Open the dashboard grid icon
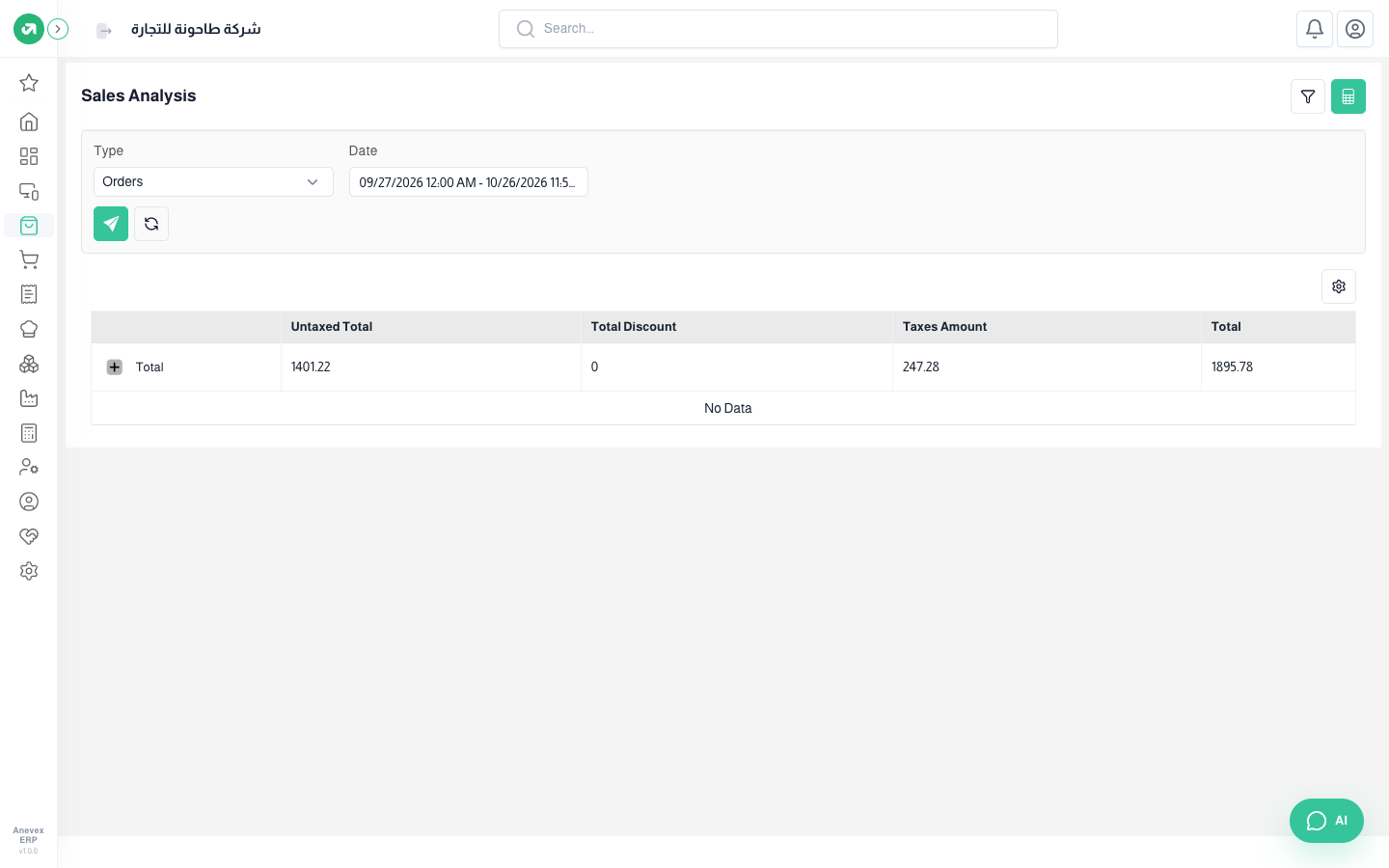Image resolution: width=1389 pixels, height=868 pixels. tap(29, 156)
